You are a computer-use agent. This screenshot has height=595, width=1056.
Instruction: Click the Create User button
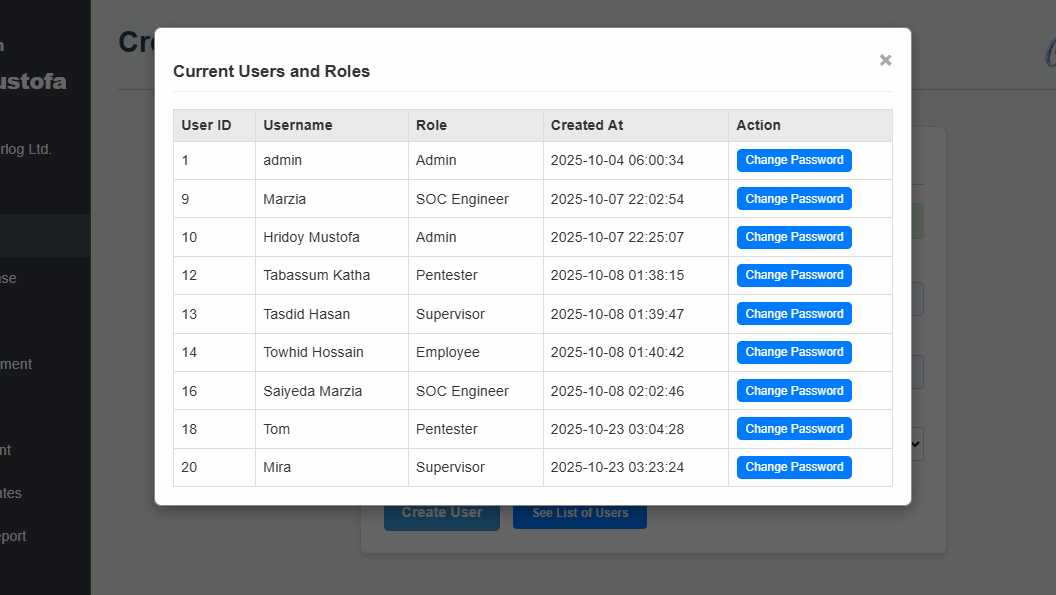tap(441, 513)
